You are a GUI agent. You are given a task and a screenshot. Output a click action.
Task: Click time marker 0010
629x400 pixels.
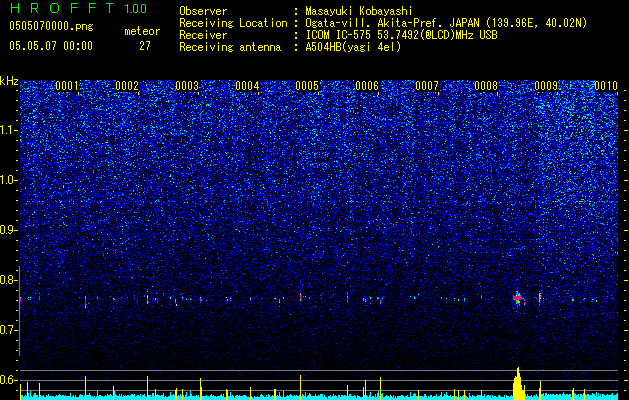coord(606,86)
